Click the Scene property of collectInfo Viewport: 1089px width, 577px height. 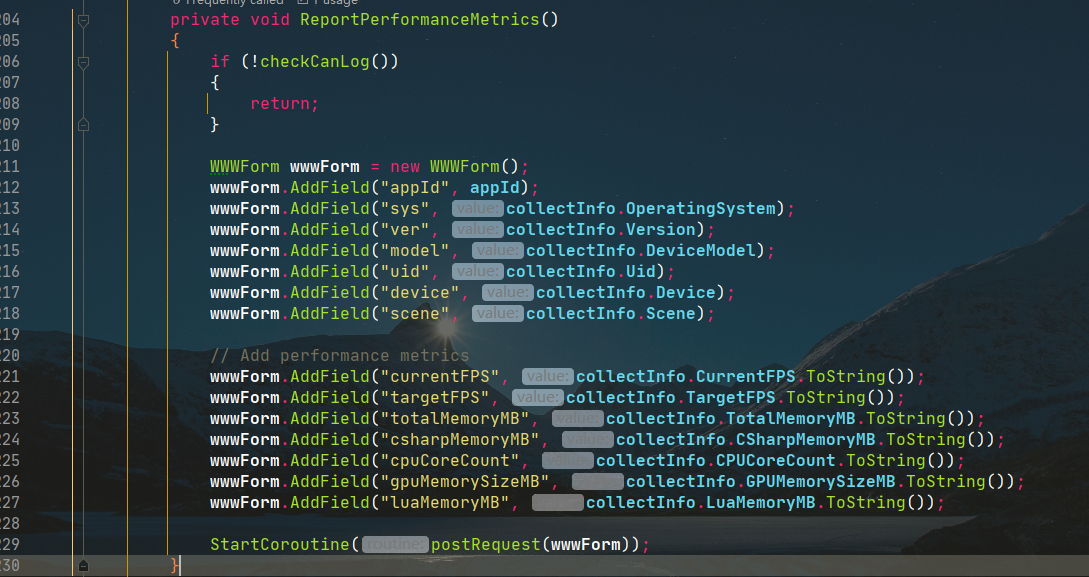click(671, 313)
